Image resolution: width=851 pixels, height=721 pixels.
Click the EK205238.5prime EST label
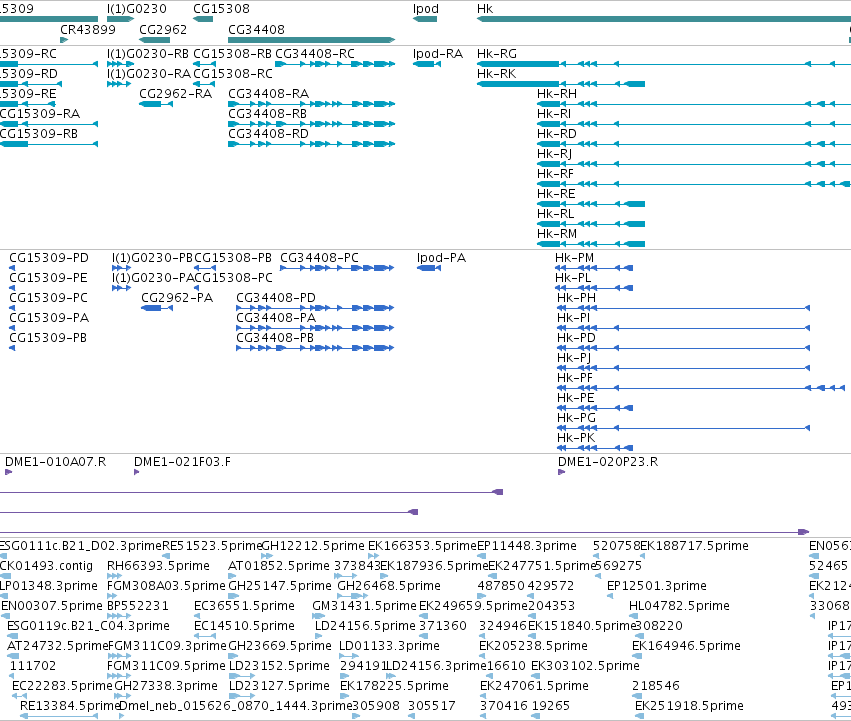coord(533,646)
